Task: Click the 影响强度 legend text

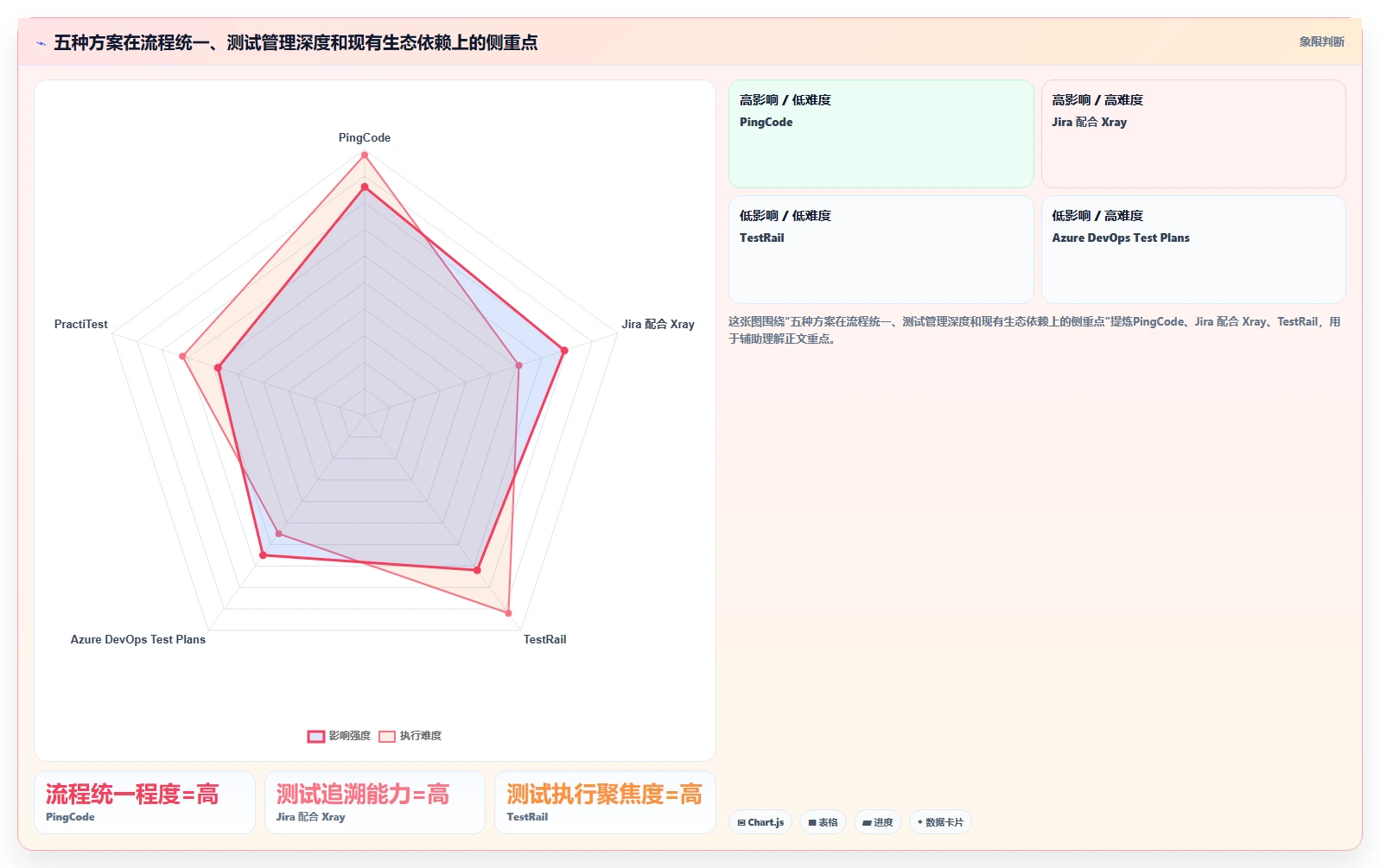Action: coord(349,736)
